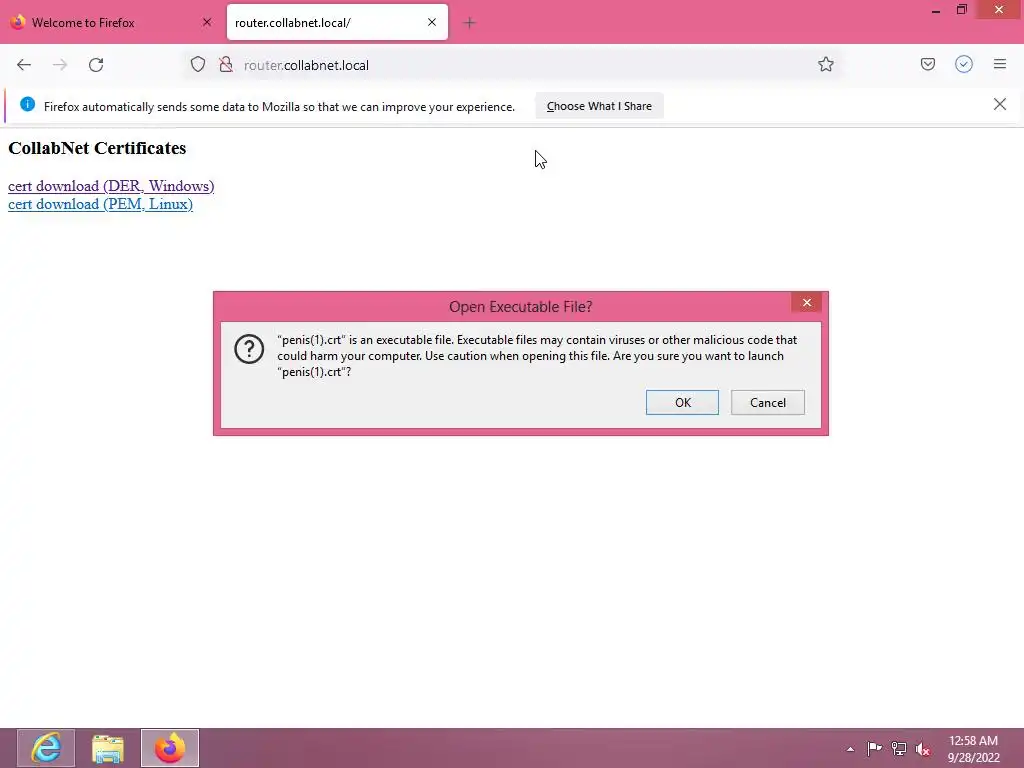Click the insecure connection padlock icon
This screenshot has width=1024, height=768.
(x=226, y=64)
